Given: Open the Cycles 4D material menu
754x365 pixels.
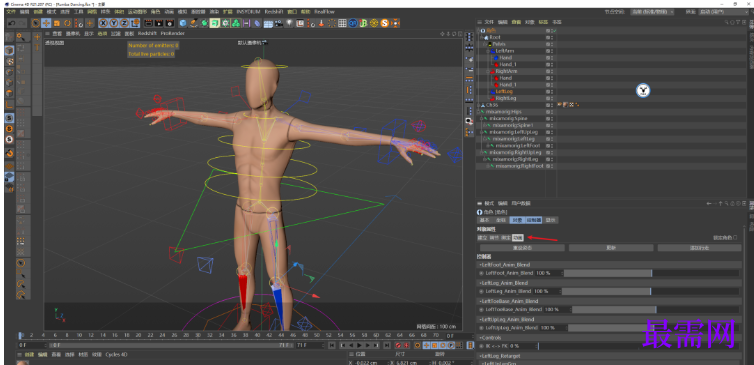Looking at the screenshot, I should click(117, 355).
